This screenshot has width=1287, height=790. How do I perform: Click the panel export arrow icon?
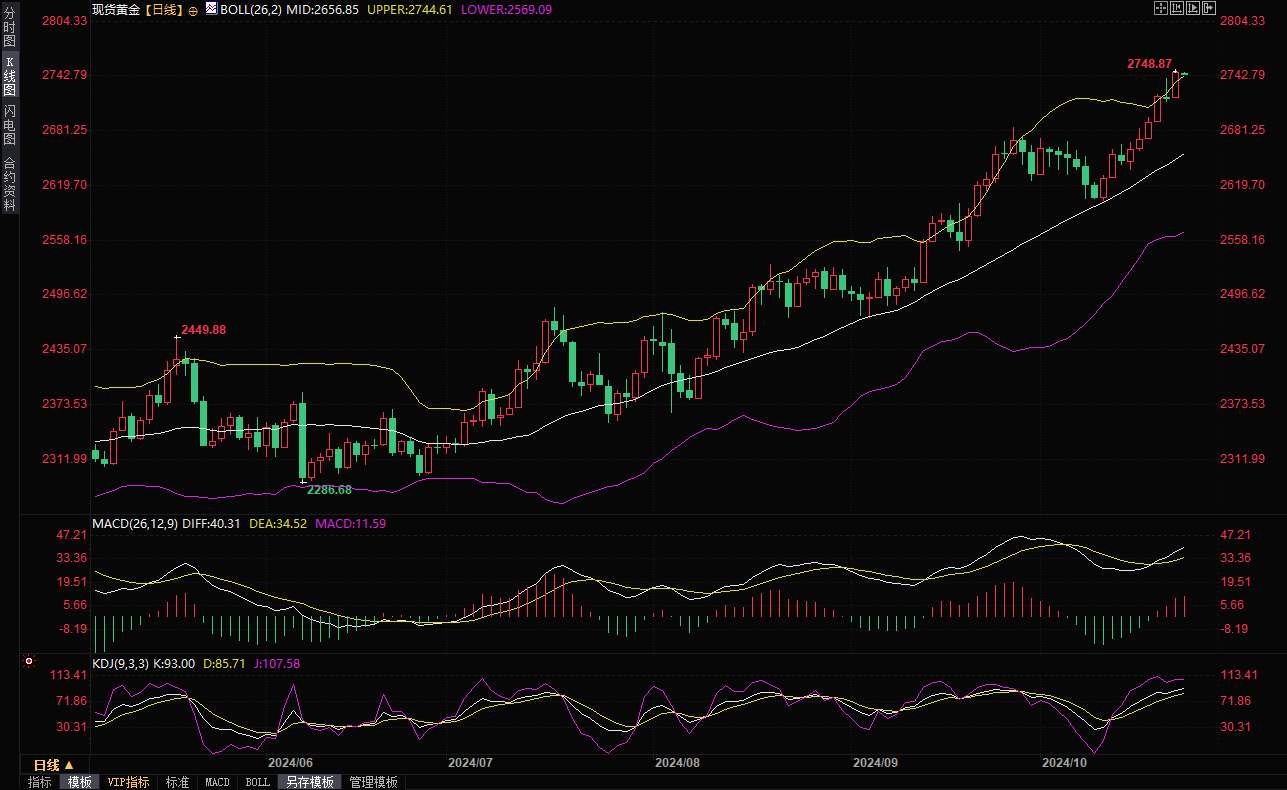tap(1210, 8)
